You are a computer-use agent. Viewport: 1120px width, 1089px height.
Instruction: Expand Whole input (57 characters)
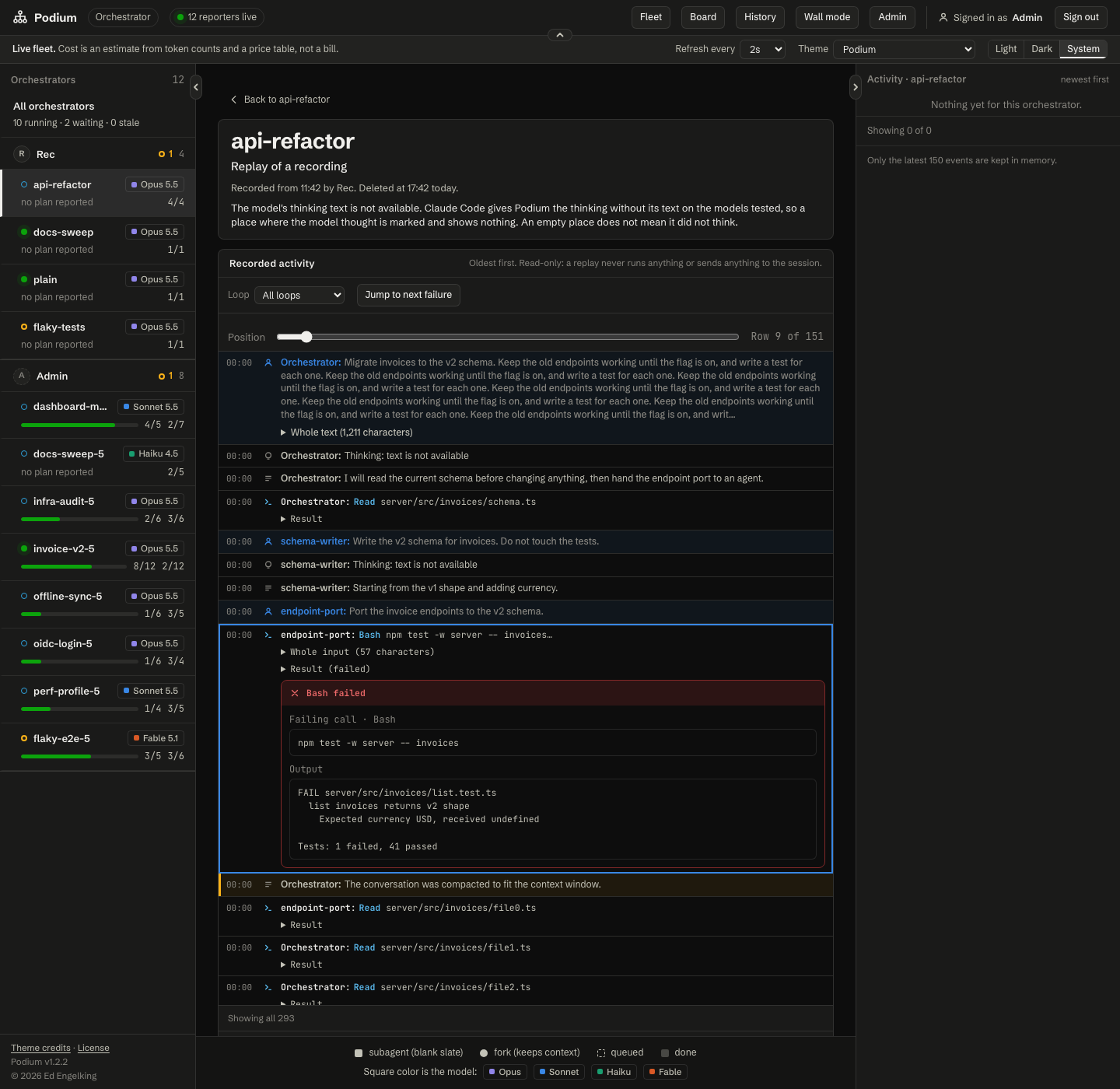click(358, 653)
